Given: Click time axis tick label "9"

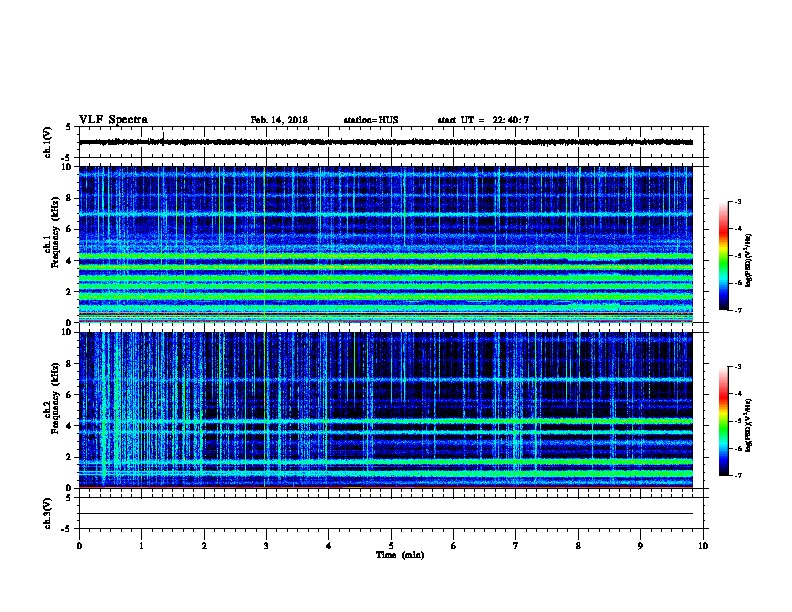Looking at the screenshot, I should pos(640,546).
